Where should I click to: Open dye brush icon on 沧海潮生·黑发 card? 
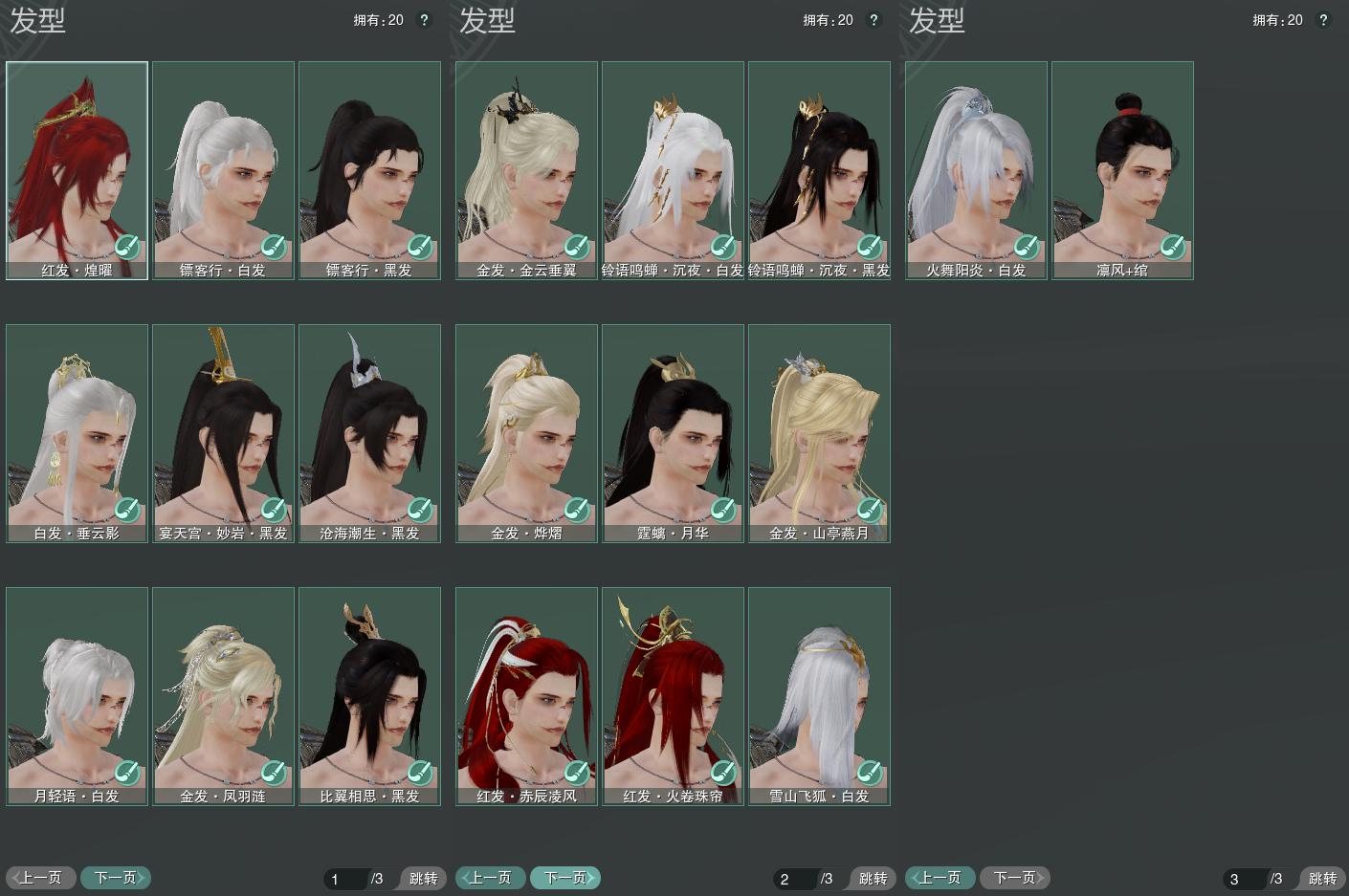coord(420,510)
